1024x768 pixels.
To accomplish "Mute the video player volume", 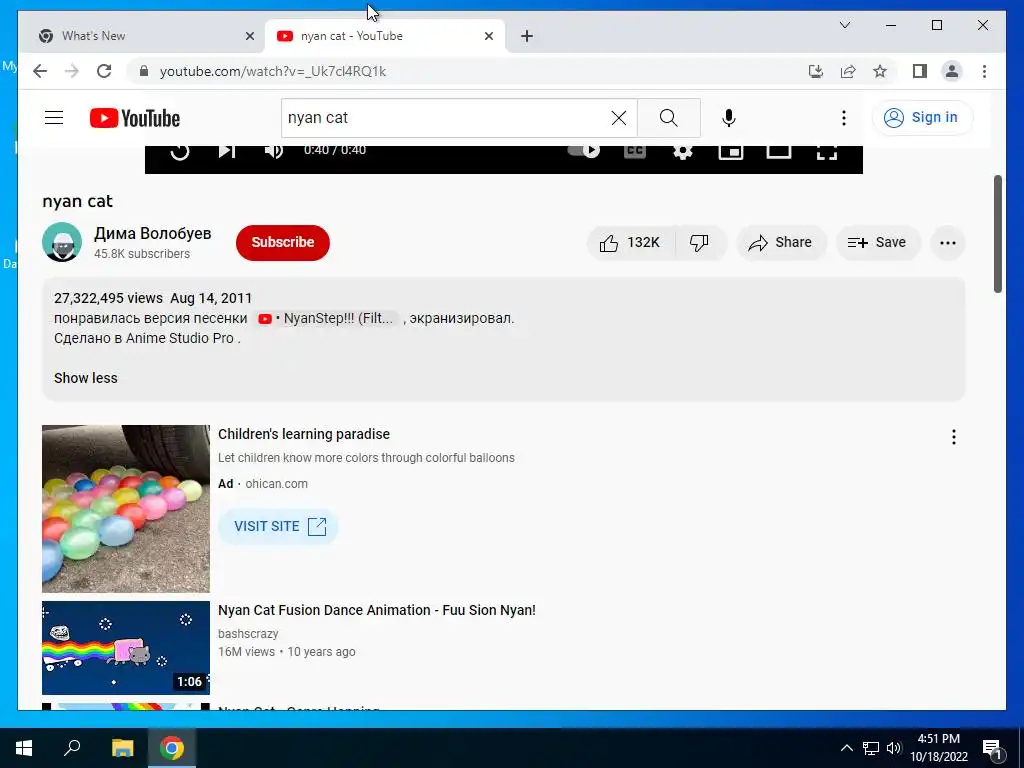I will click(274, 151).
